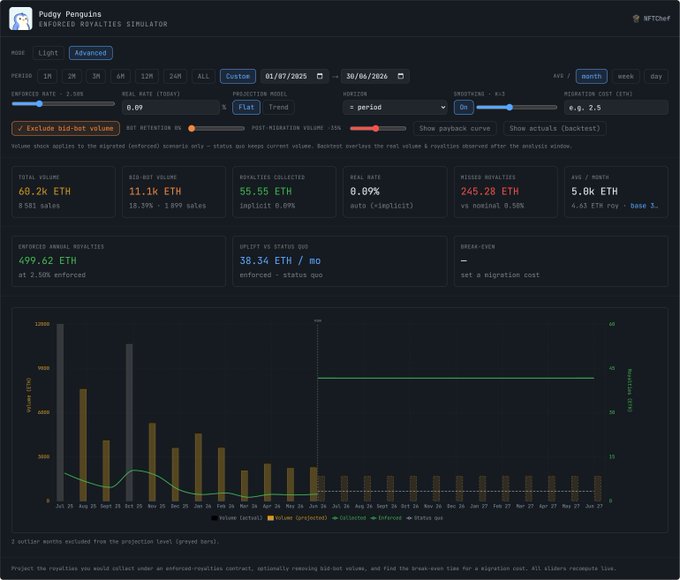Click the end date 30/06/2026 field
680x580 pixels.
[375, 76]
